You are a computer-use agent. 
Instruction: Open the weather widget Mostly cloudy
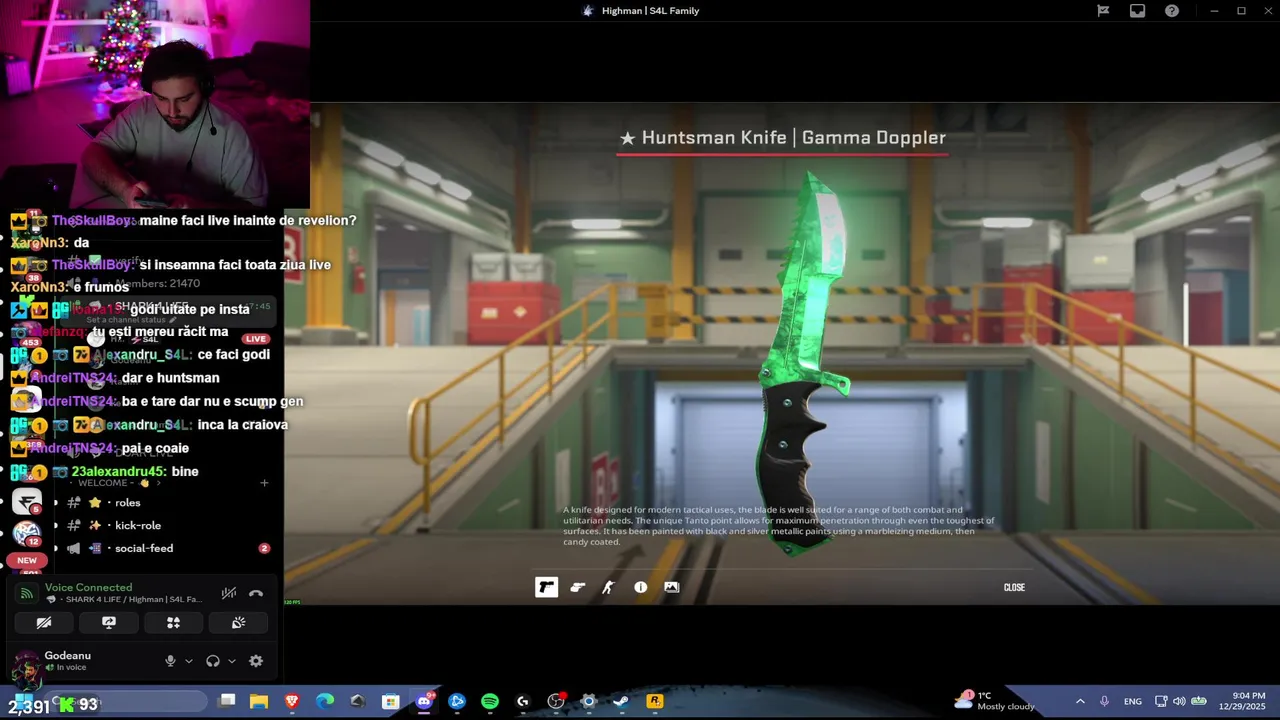click(995, 701)
